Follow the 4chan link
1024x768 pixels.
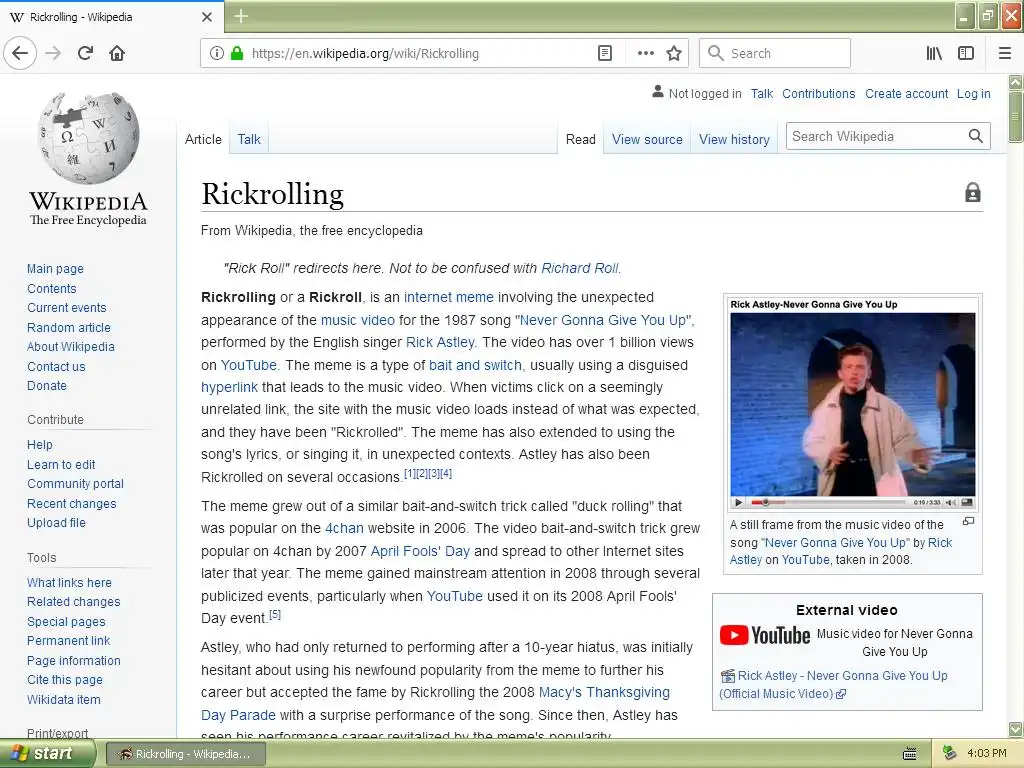point(344,528)
